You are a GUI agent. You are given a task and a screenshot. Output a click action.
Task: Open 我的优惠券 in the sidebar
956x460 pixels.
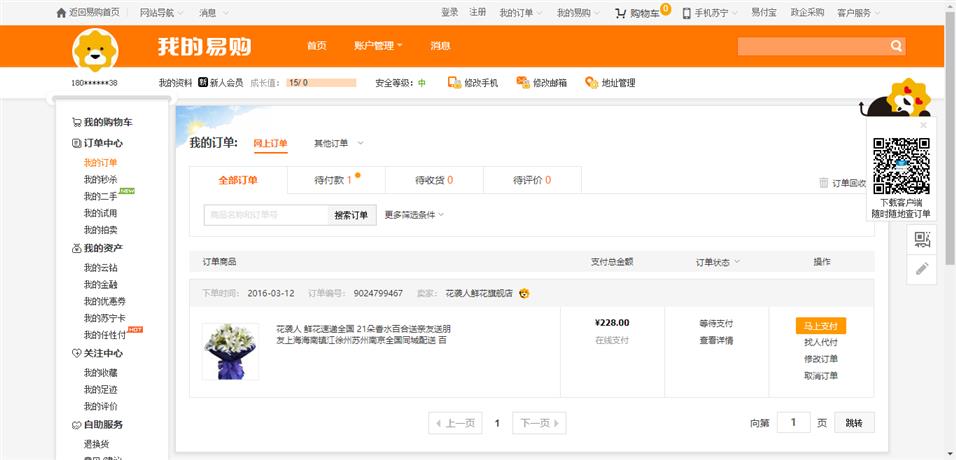105,301
